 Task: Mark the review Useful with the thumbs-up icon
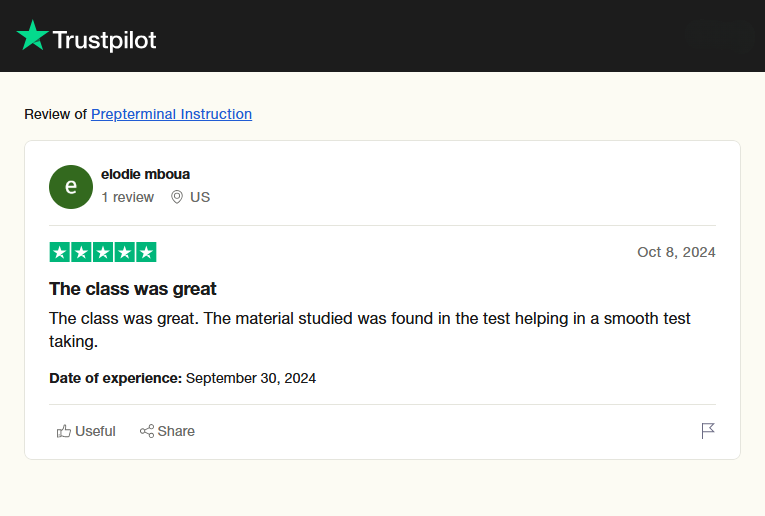65,431
